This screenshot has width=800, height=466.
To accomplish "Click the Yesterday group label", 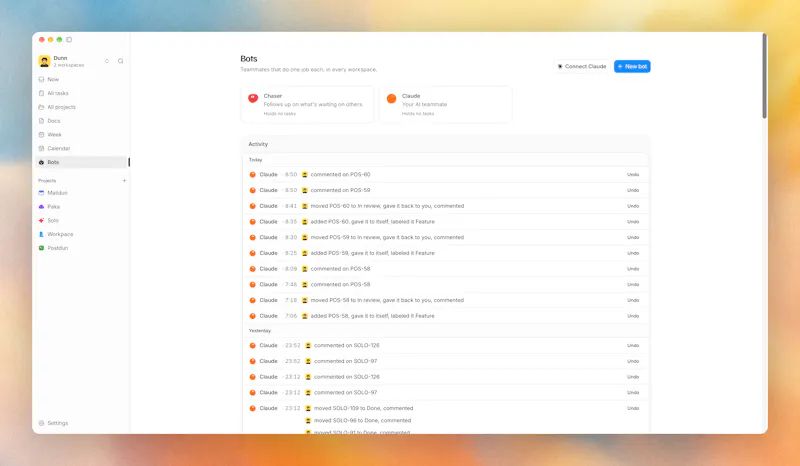I will pyautogui.click(x=260, y=331).
